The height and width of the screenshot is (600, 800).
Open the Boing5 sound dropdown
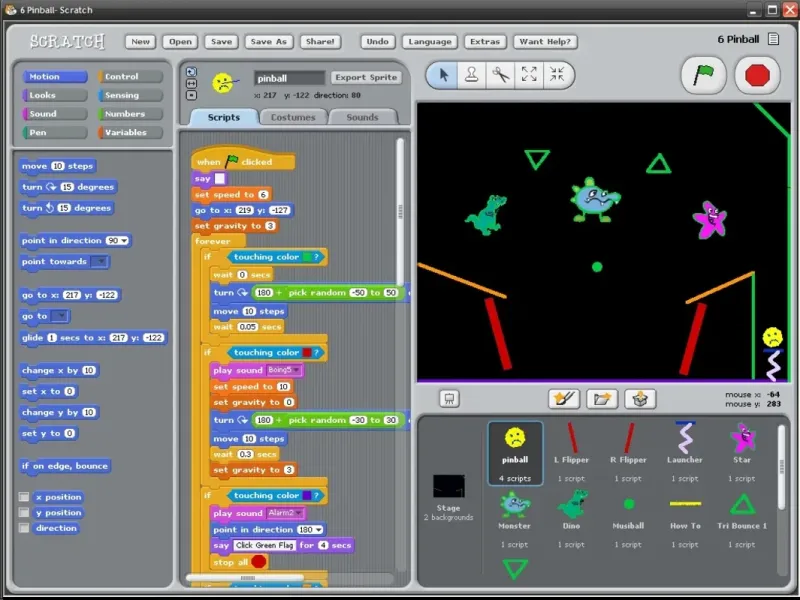tap(296, 370)
